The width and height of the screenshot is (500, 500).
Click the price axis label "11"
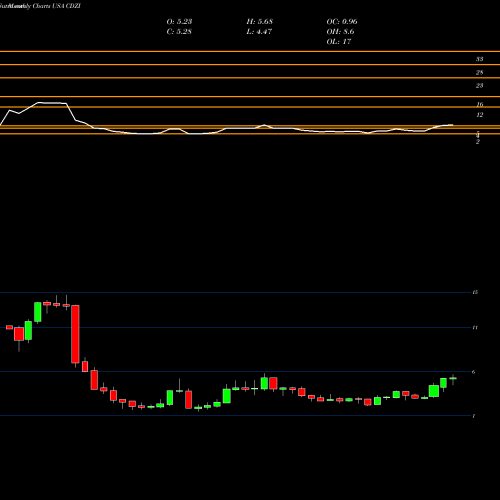pos(475,328)
